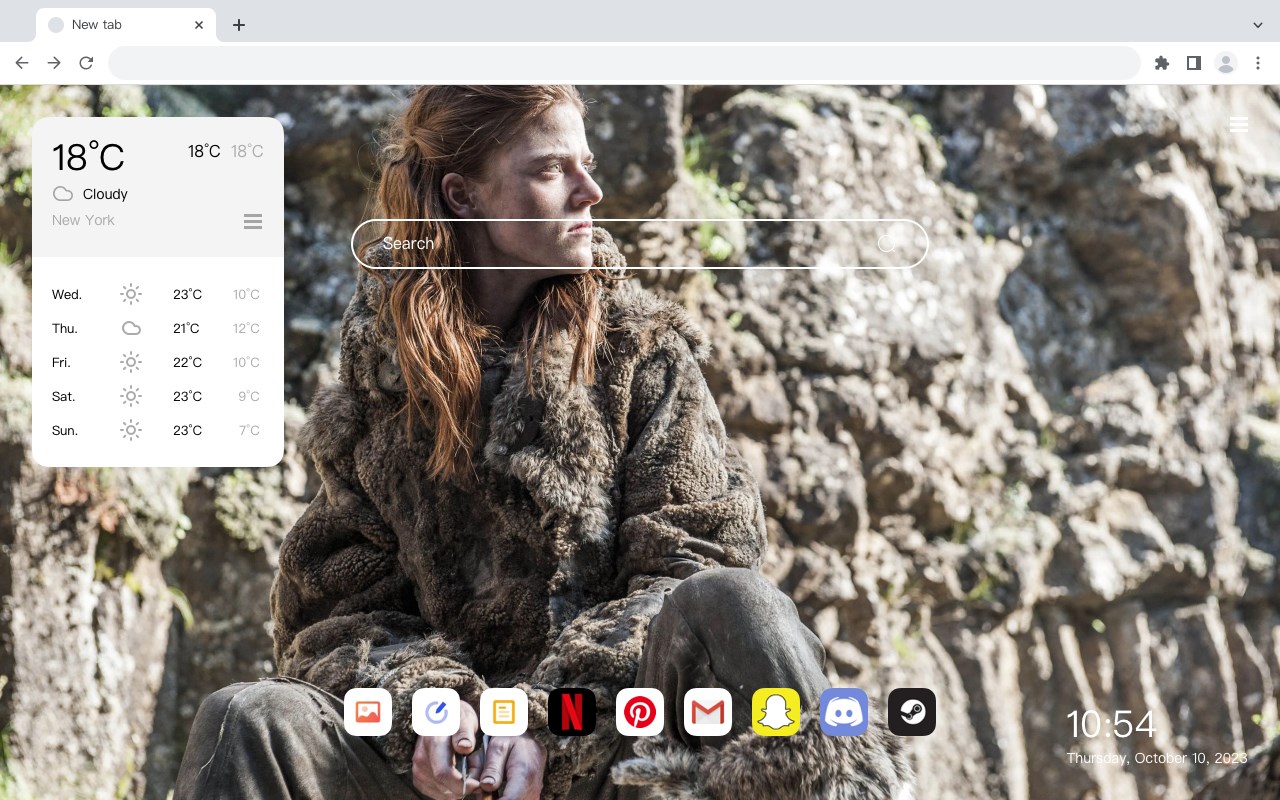Click the sun icon in the Sun. row
Image resolution: width=1280 pixels, height=800 pixels.
[131, 430]
